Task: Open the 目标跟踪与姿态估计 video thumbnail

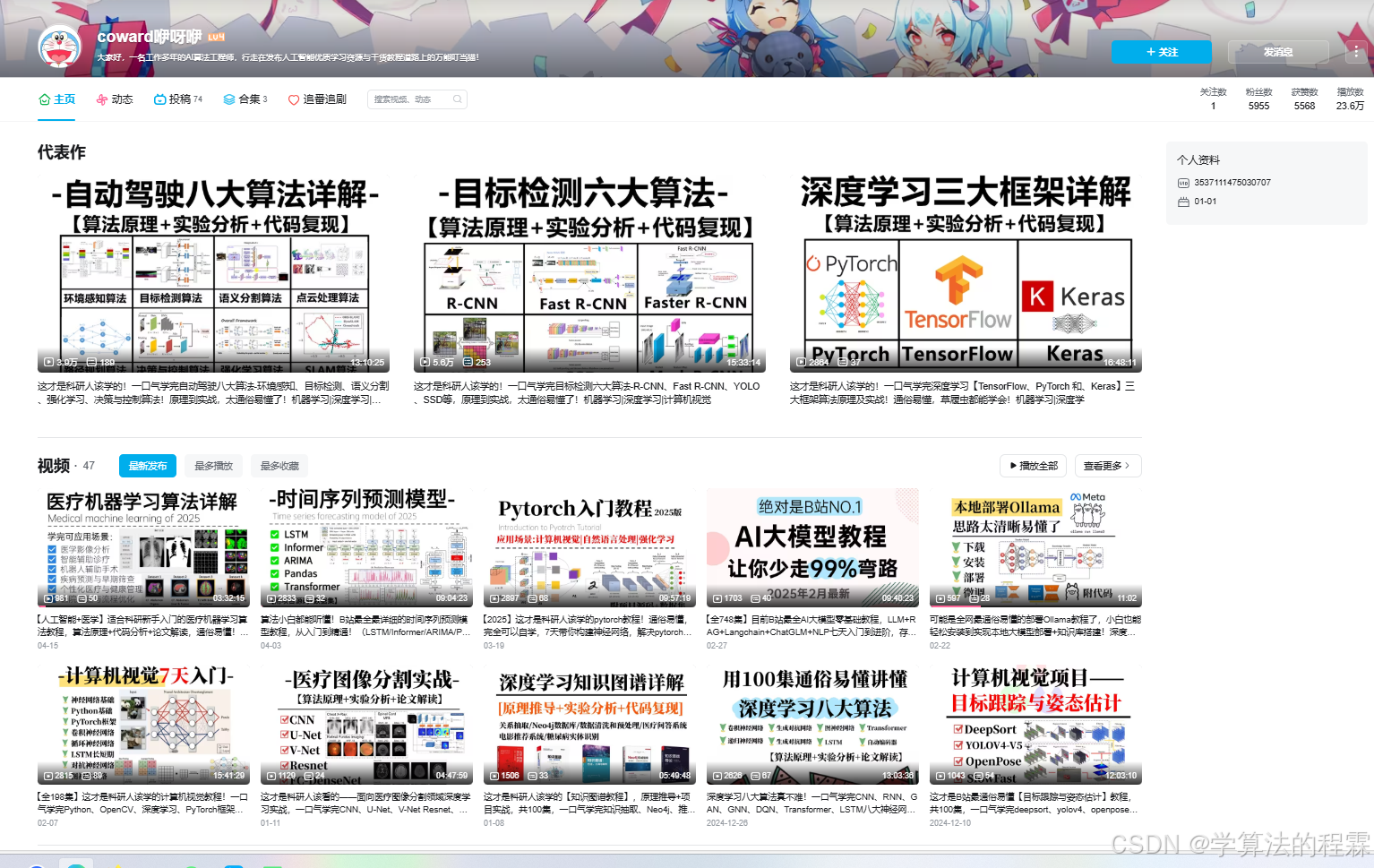Action: 1035,725
